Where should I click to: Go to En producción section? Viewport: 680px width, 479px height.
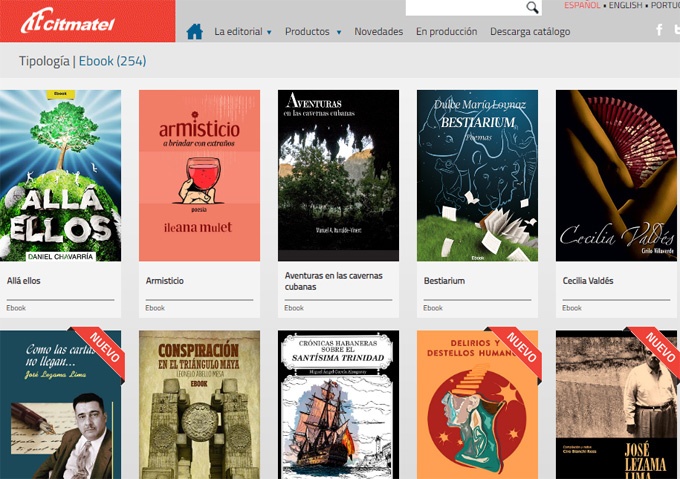[x=446, y=32]
